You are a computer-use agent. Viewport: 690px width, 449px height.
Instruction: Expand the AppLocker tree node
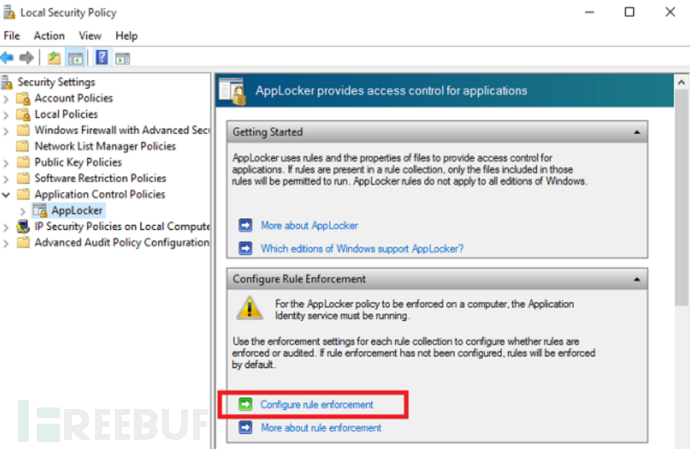pos(23,210)
